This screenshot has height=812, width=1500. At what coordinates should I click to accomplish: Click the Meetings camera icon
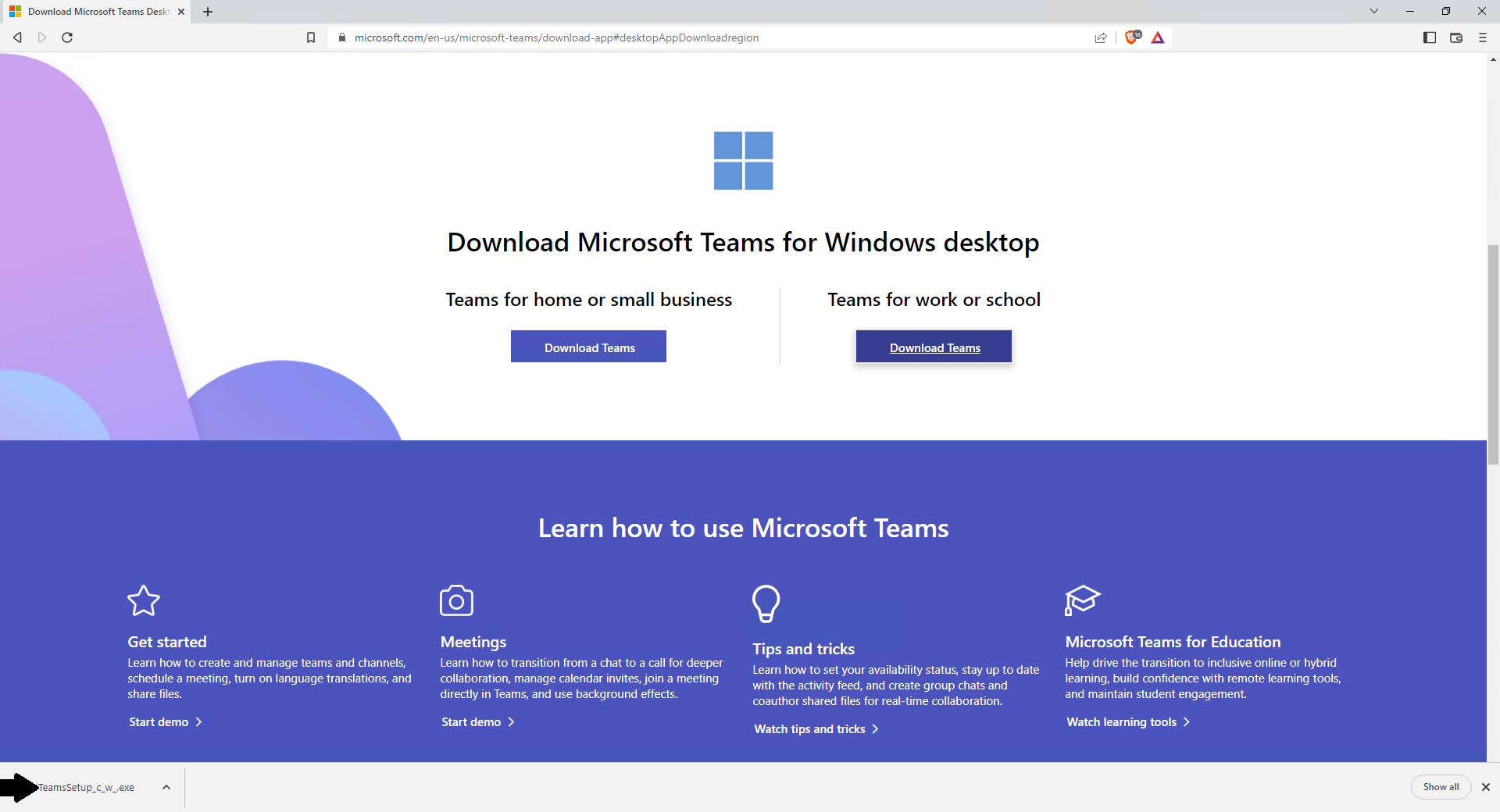point(457,600)
